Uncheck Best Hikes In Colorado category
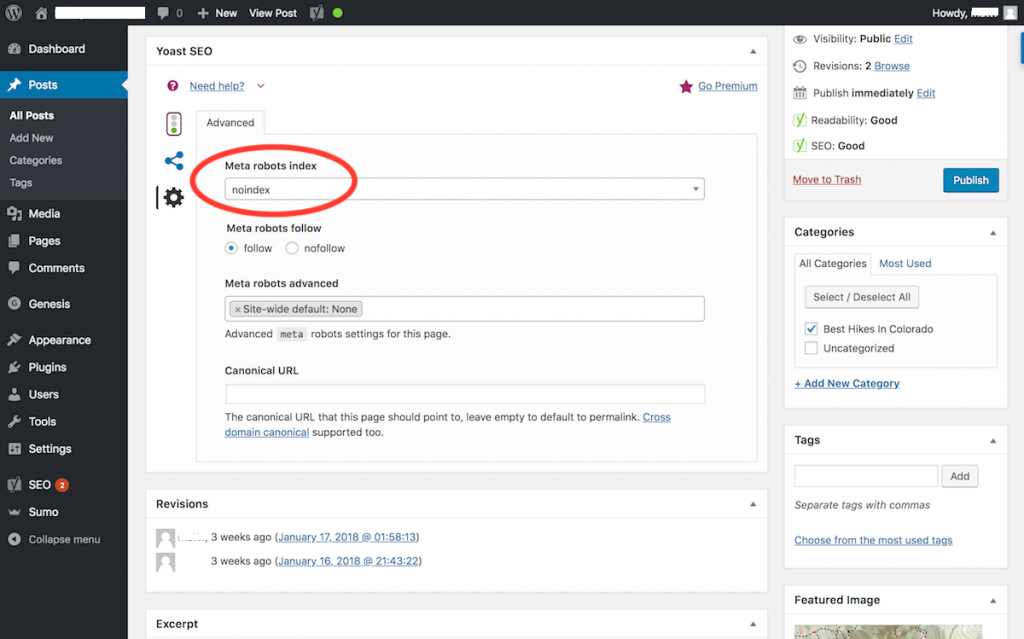Screen dimensions: 1024x639 click(811, 329)
